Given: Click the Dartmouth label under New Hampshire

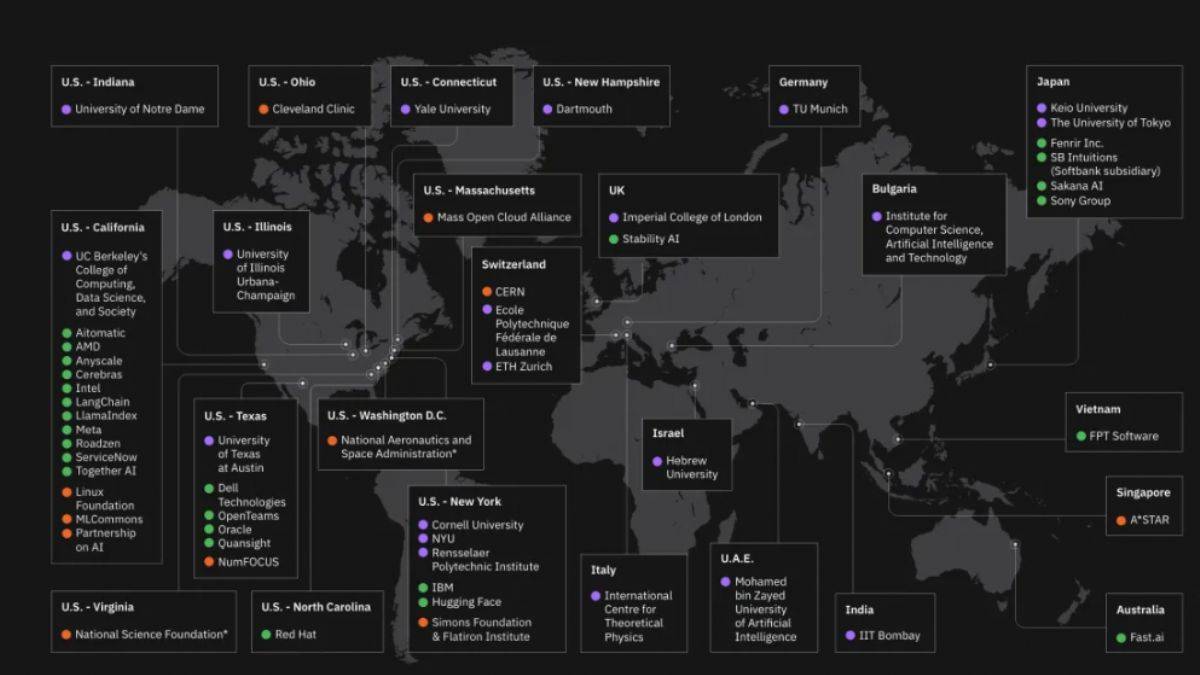Looking at the screenshot, I should [x=584, y=109].
